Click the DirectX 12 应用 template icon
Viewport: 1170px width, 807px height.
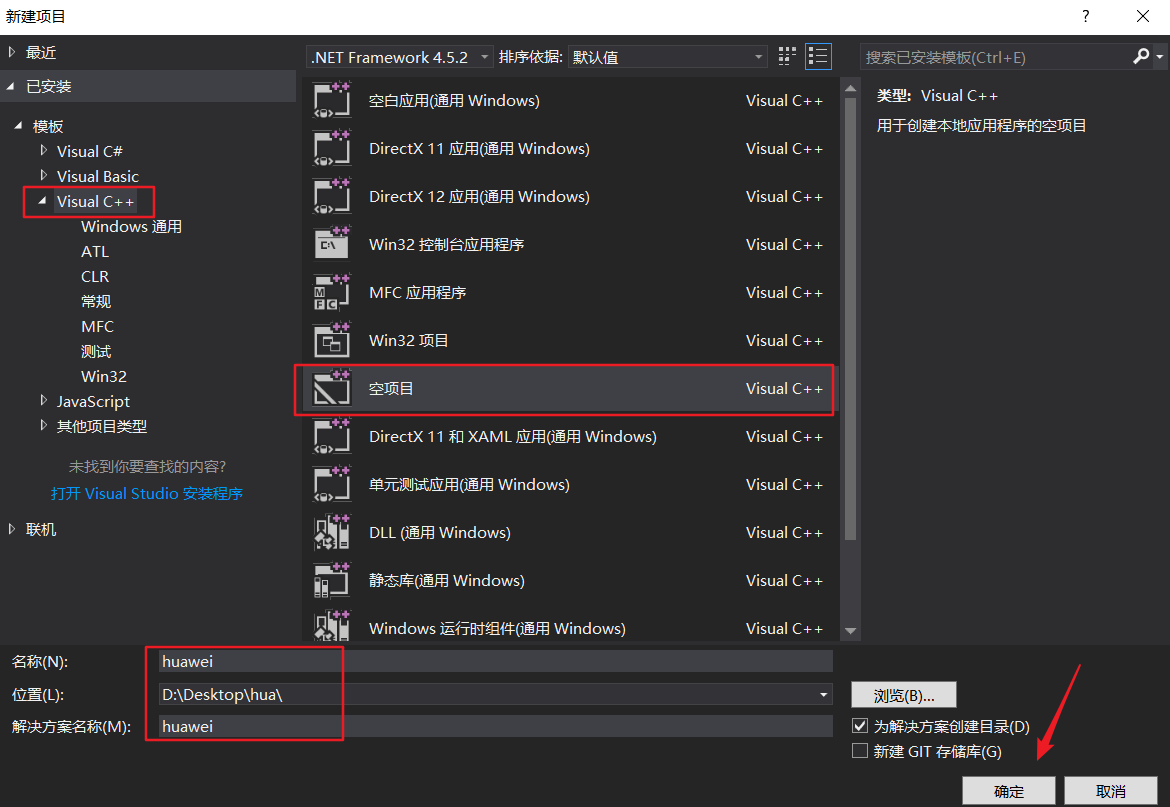(x=332, y=196)
